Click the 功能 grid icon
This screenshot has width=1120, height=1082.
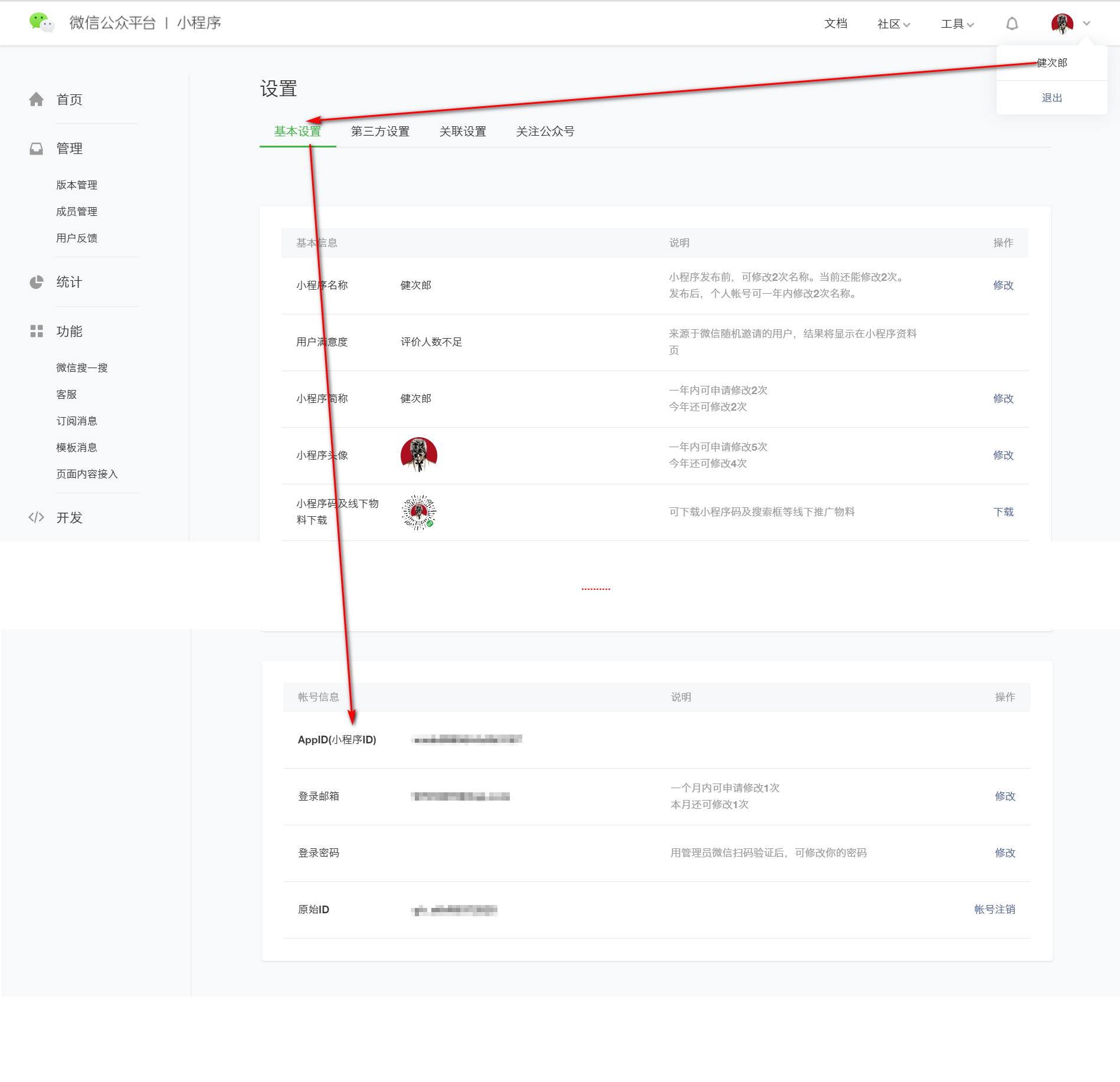pyautogui.click(x=37, y=331)
